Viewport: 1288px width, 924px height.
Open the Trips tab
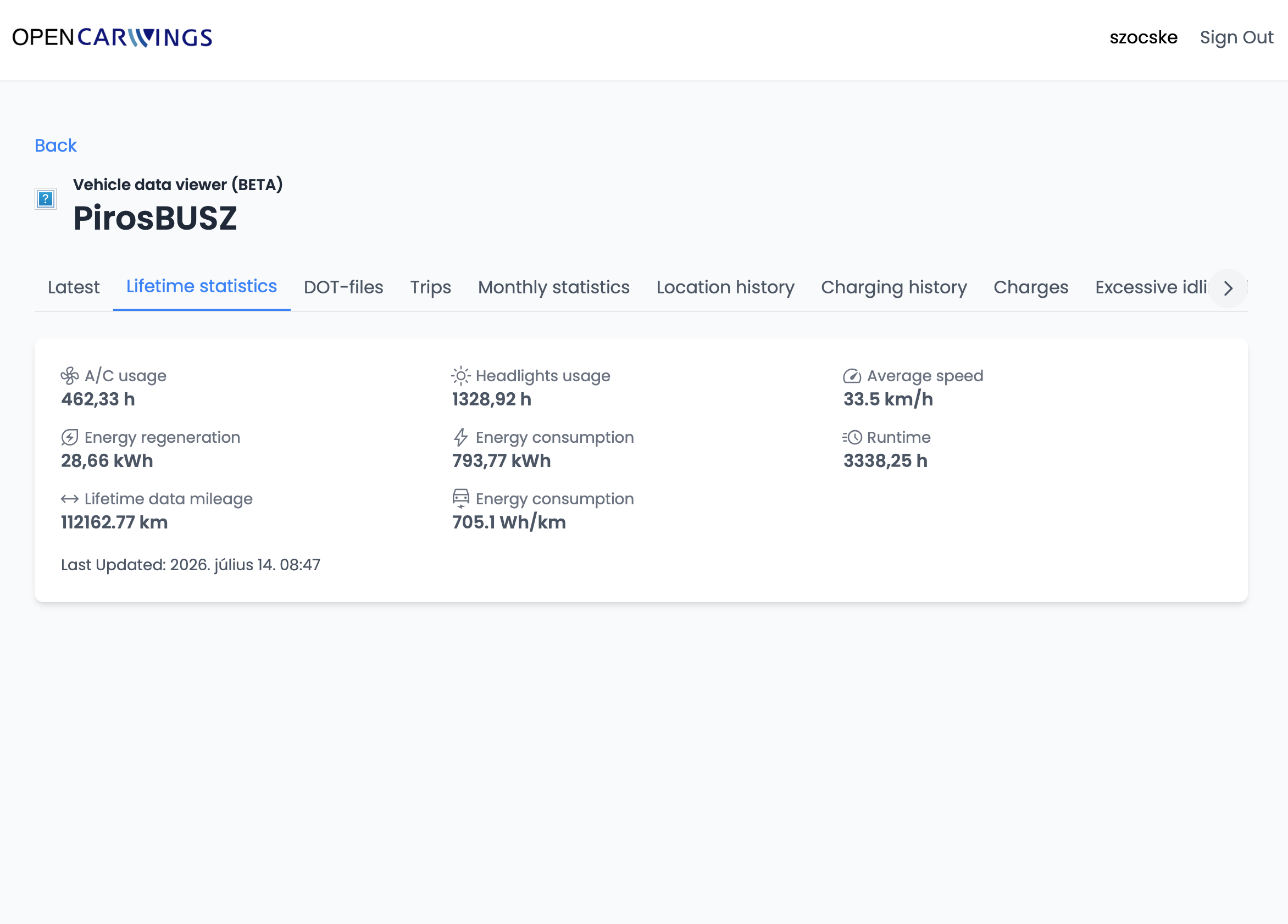(x=430, y=287)
